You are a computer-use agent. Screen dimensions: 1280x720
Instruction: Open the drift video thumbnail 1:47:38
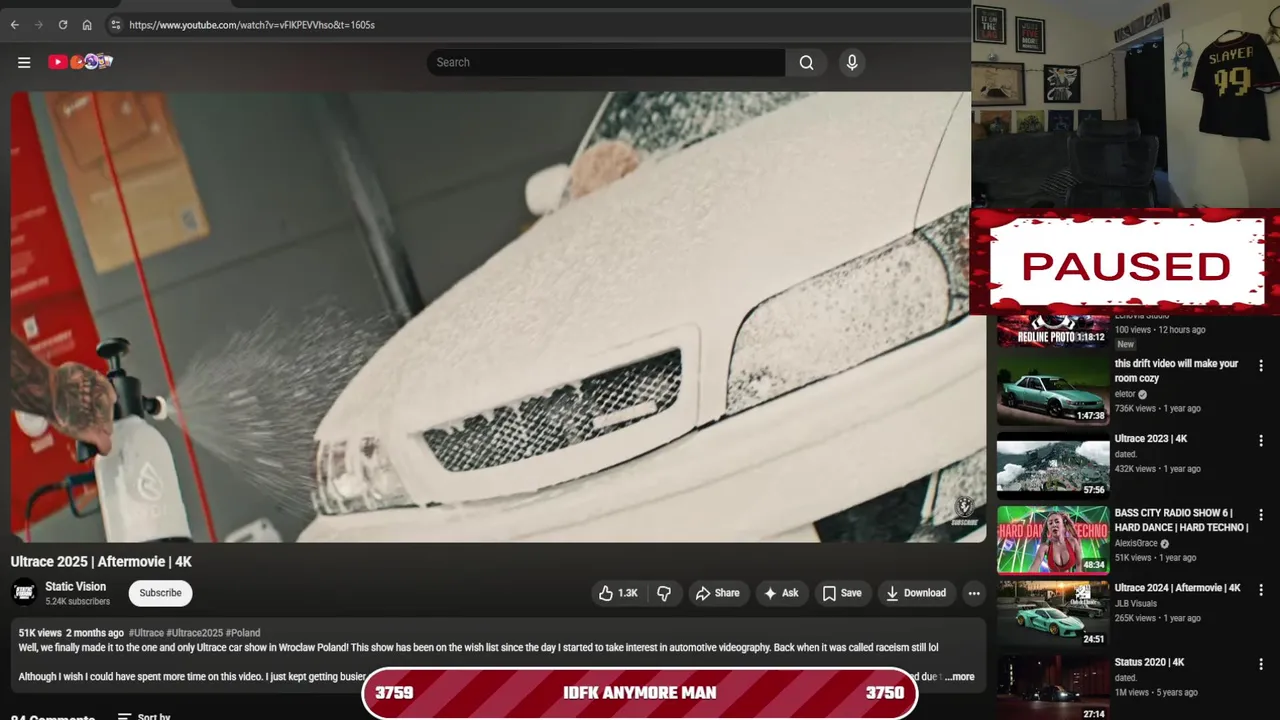(x=1053, y=391)
